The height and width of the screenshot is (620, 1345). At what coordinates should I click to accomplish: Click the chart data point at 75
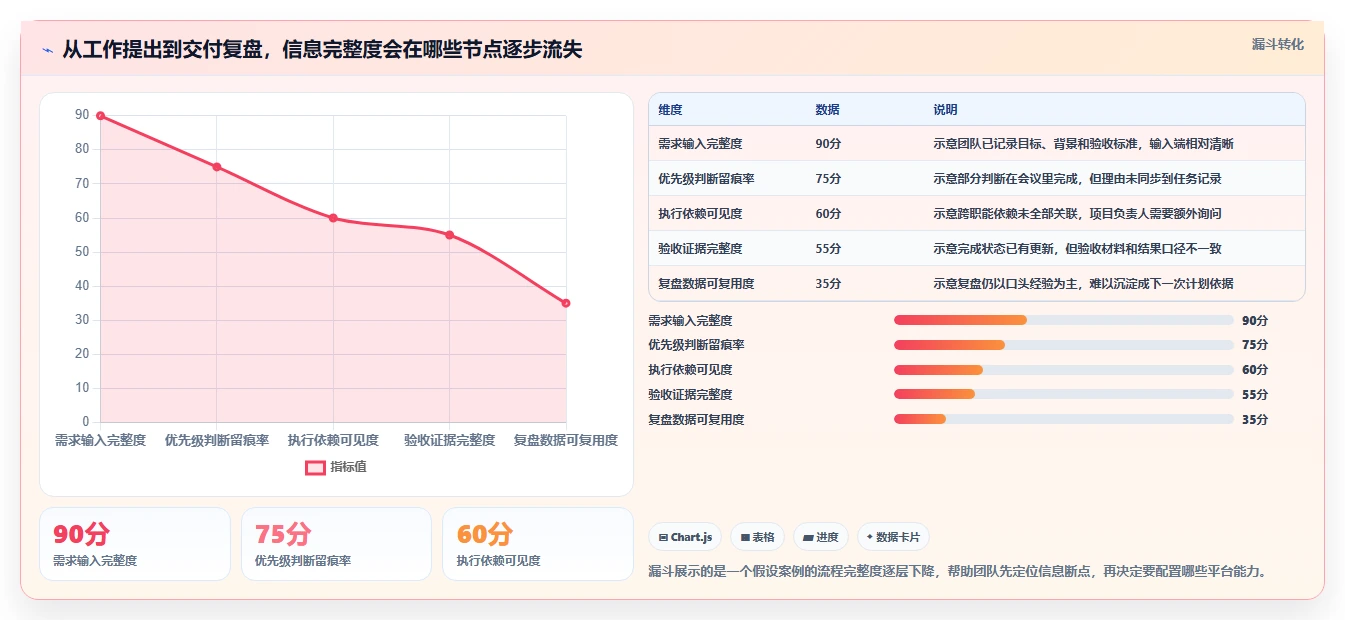[x=216, y=167]
